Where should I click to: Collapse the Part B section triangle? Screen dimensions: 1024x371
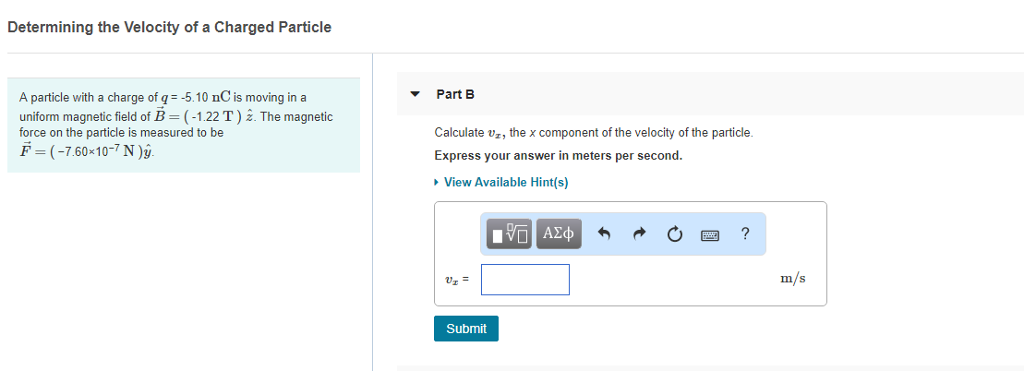click(x=414, y=94)
